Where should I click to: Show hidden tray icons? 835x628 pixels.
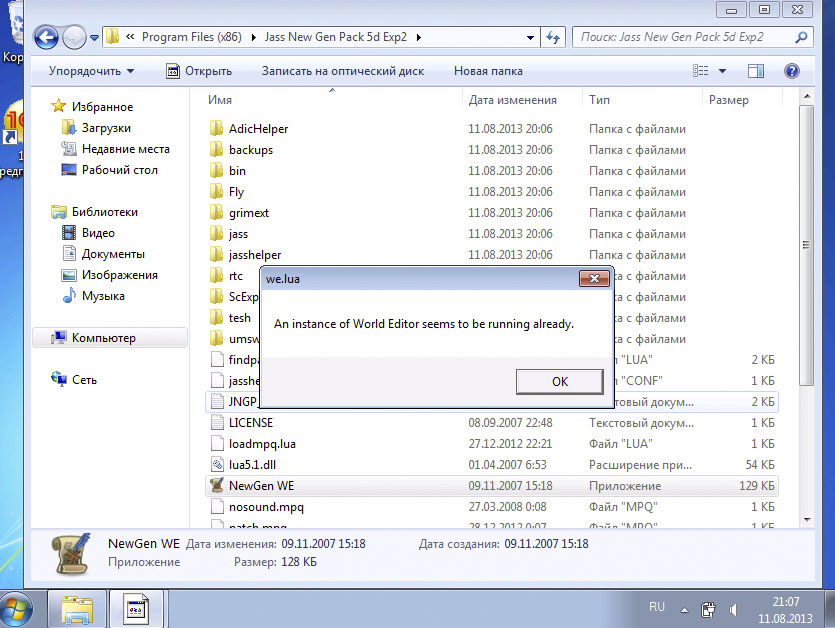click(x=684, y=610)
